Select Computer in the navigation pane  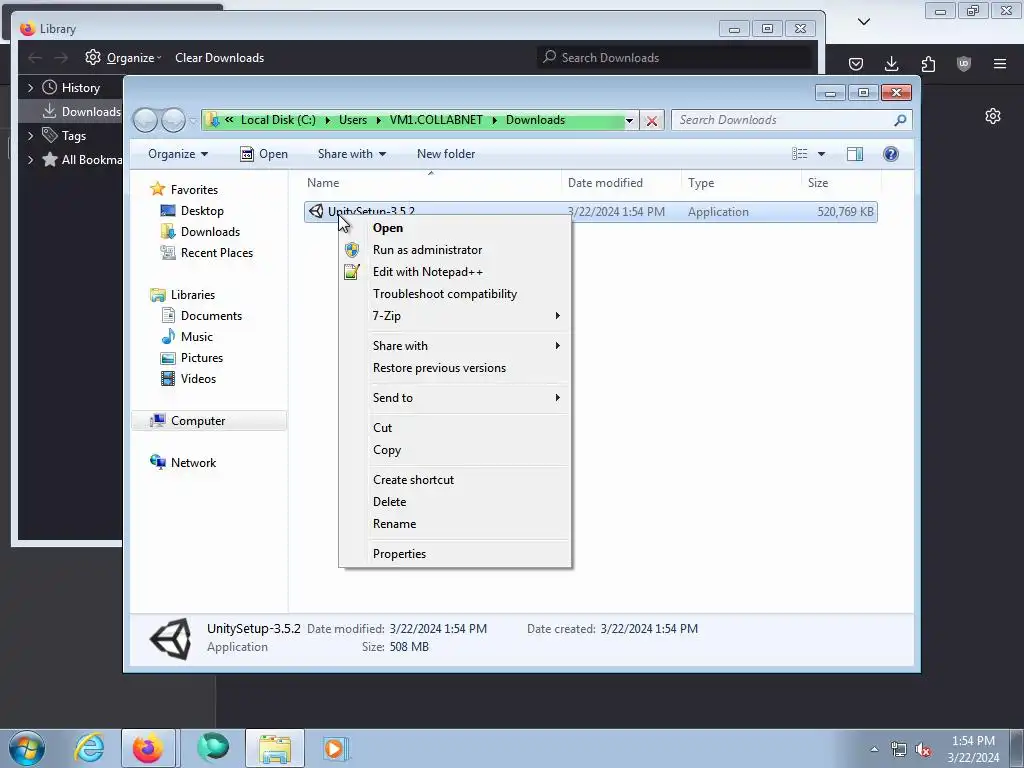click(198, 421)
